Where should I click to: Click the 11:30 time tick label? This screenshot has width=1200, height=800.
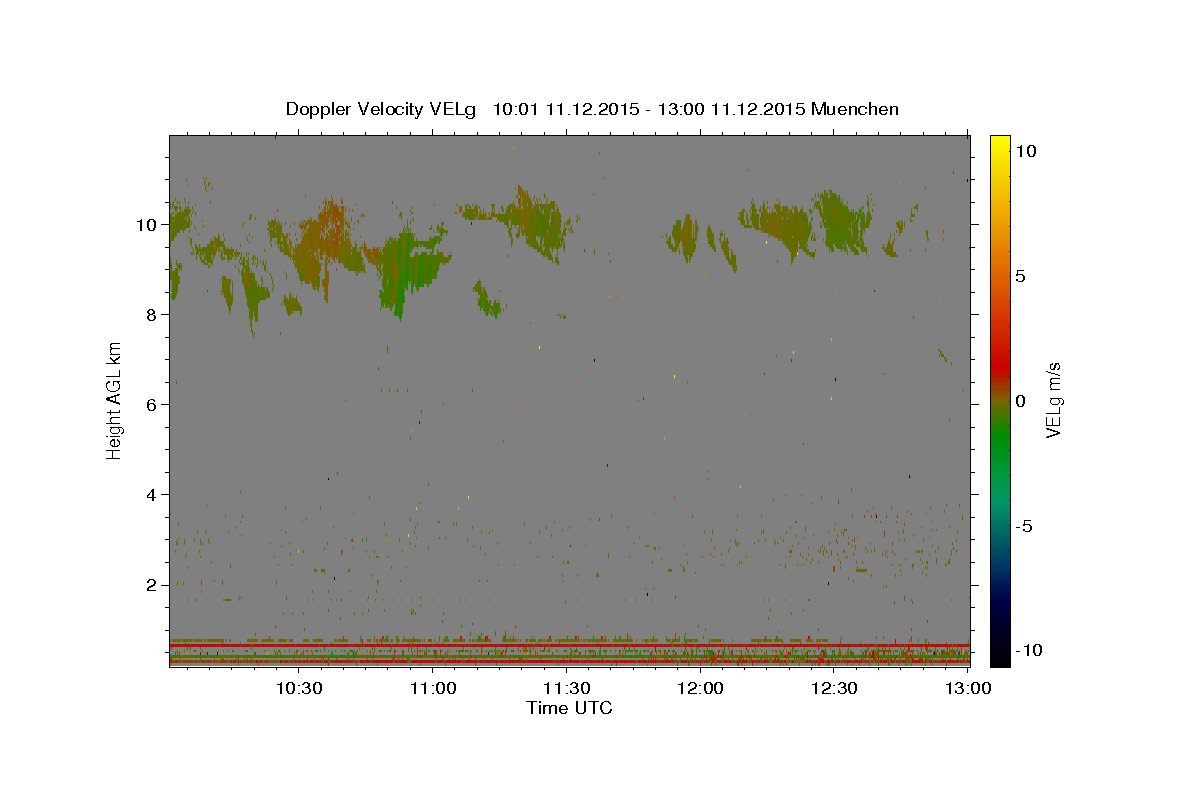click(566, 688)
